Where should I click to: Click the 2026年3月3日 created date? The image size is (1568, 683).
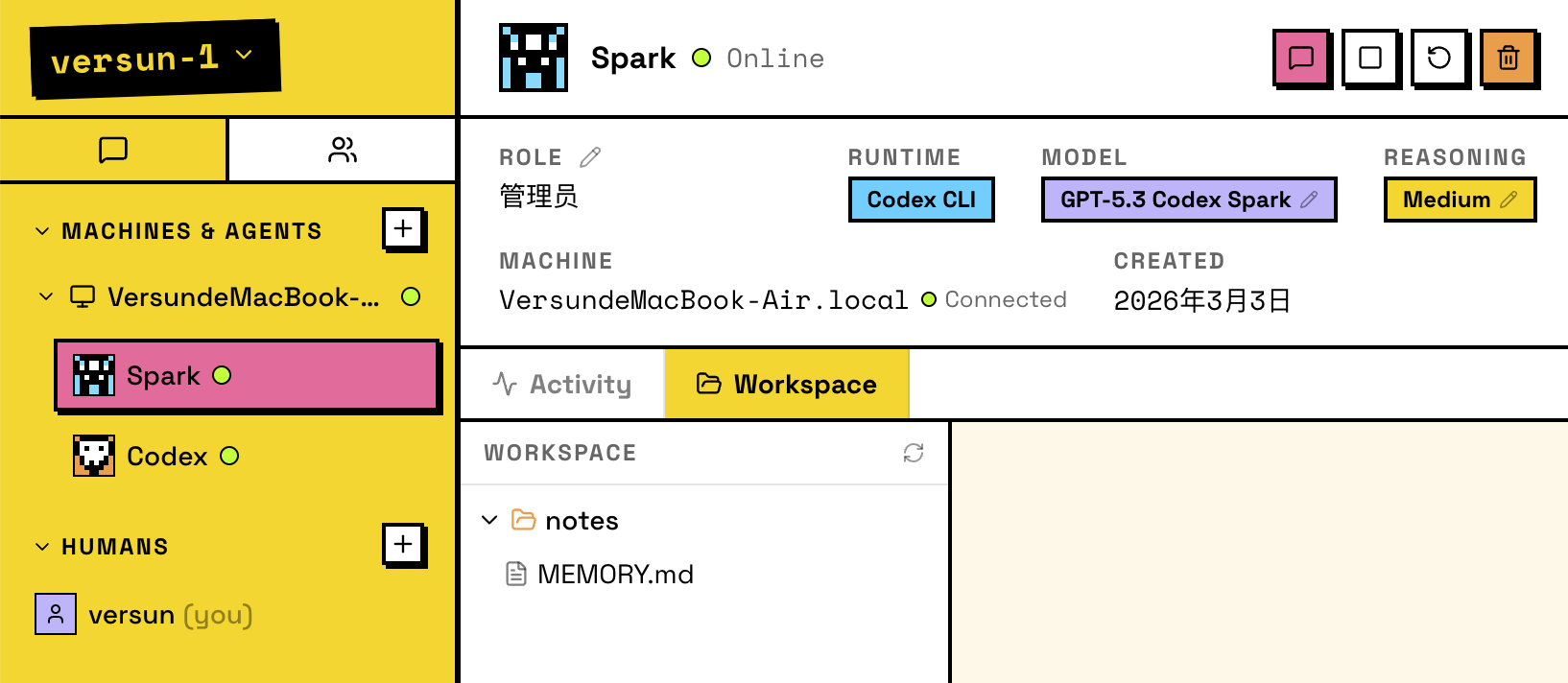[1201, 300]
